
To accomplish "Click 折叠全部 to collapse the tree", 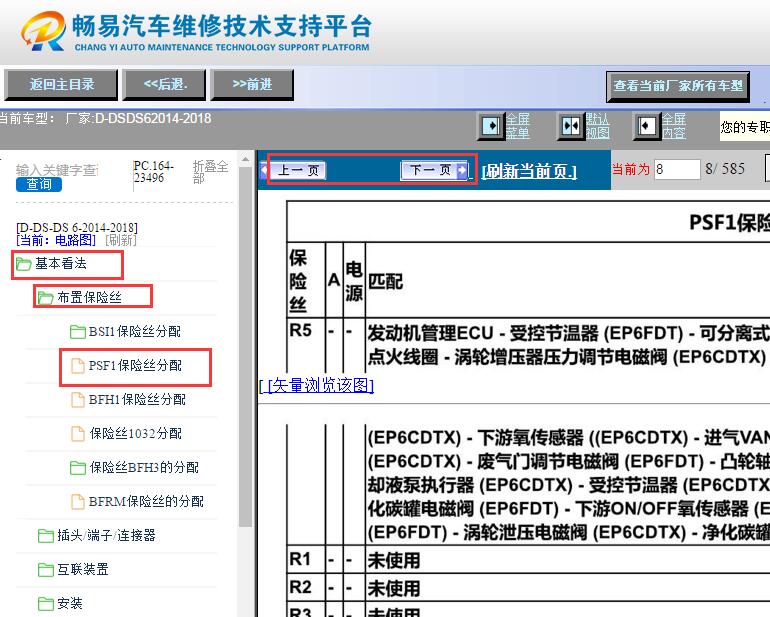I will pyautogui.click(x=210, y=172).
